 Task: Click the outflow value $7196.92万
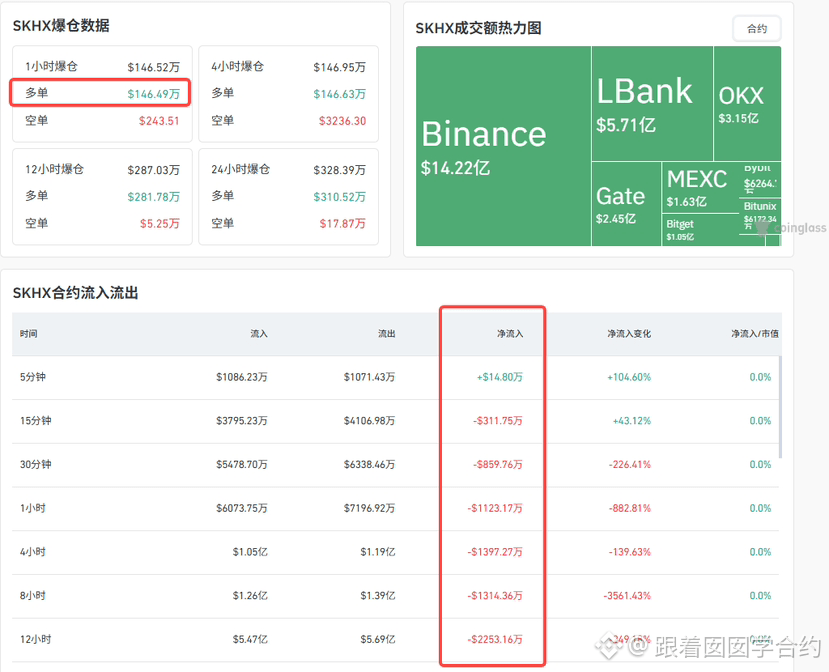(x=369, y=508)
